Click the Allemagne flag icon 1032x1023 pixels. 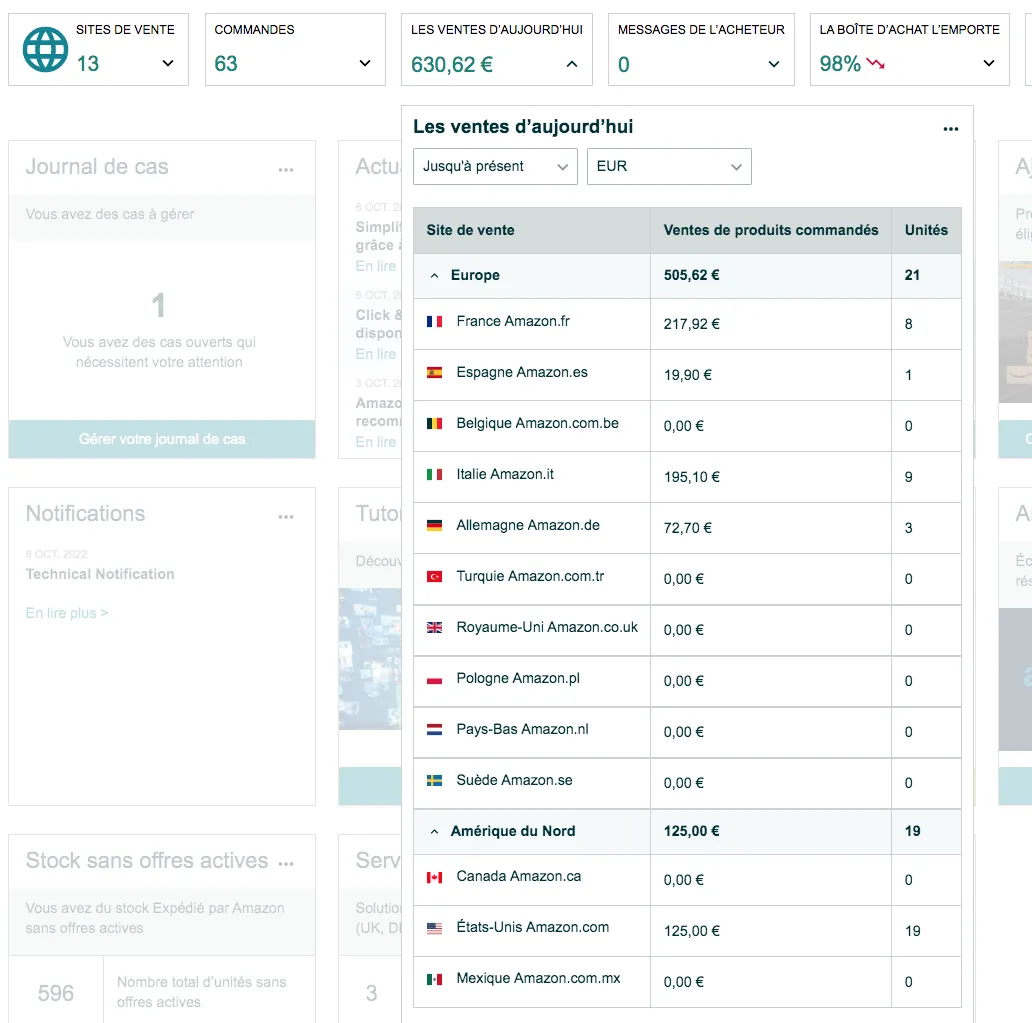pos(434,525)
